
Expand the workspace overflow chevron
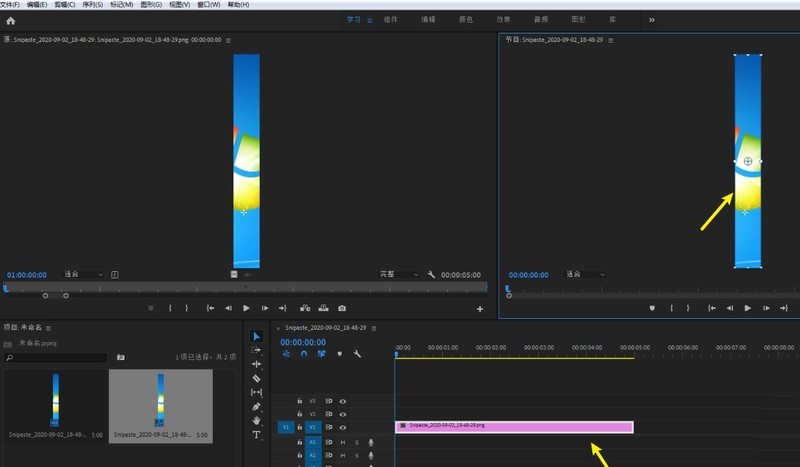(x=652, y=20)
